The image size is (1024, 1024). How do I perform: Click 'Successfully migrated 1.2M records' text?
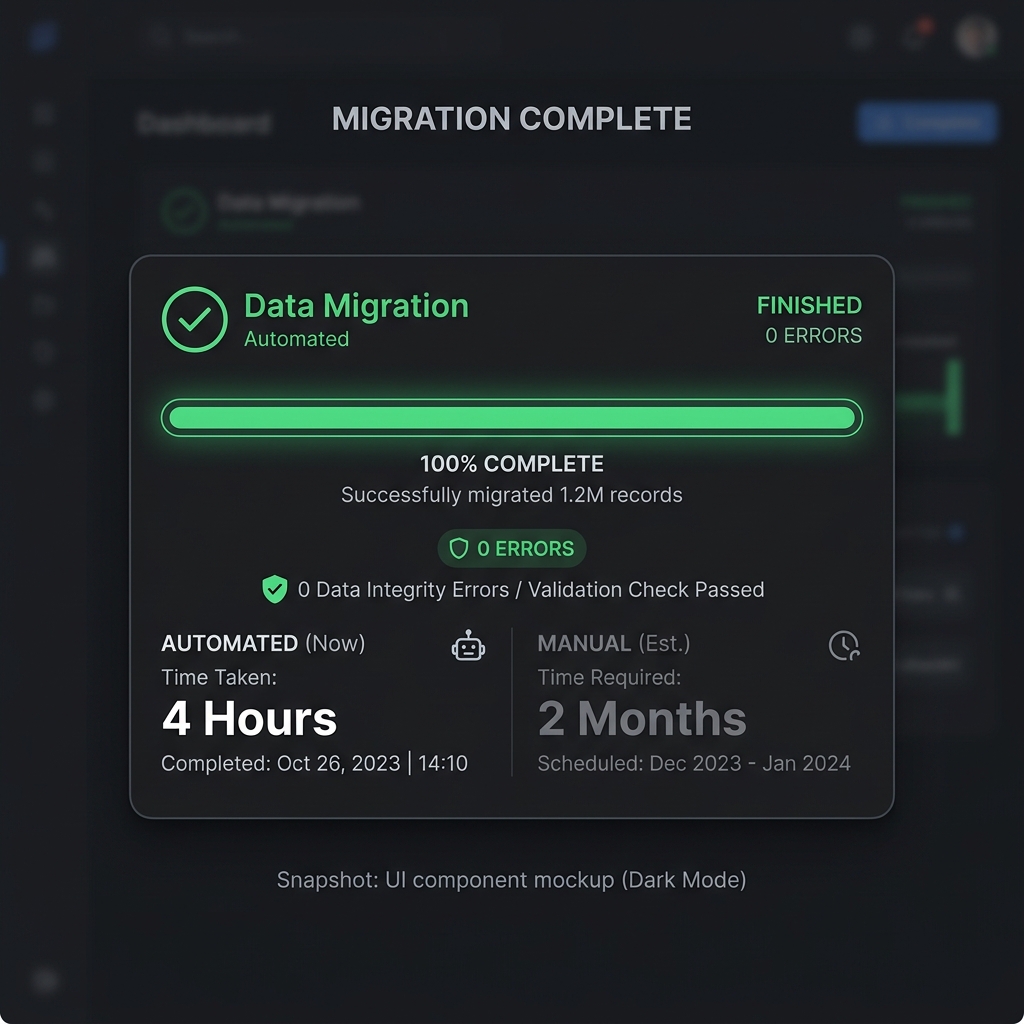tap(512, 495)
